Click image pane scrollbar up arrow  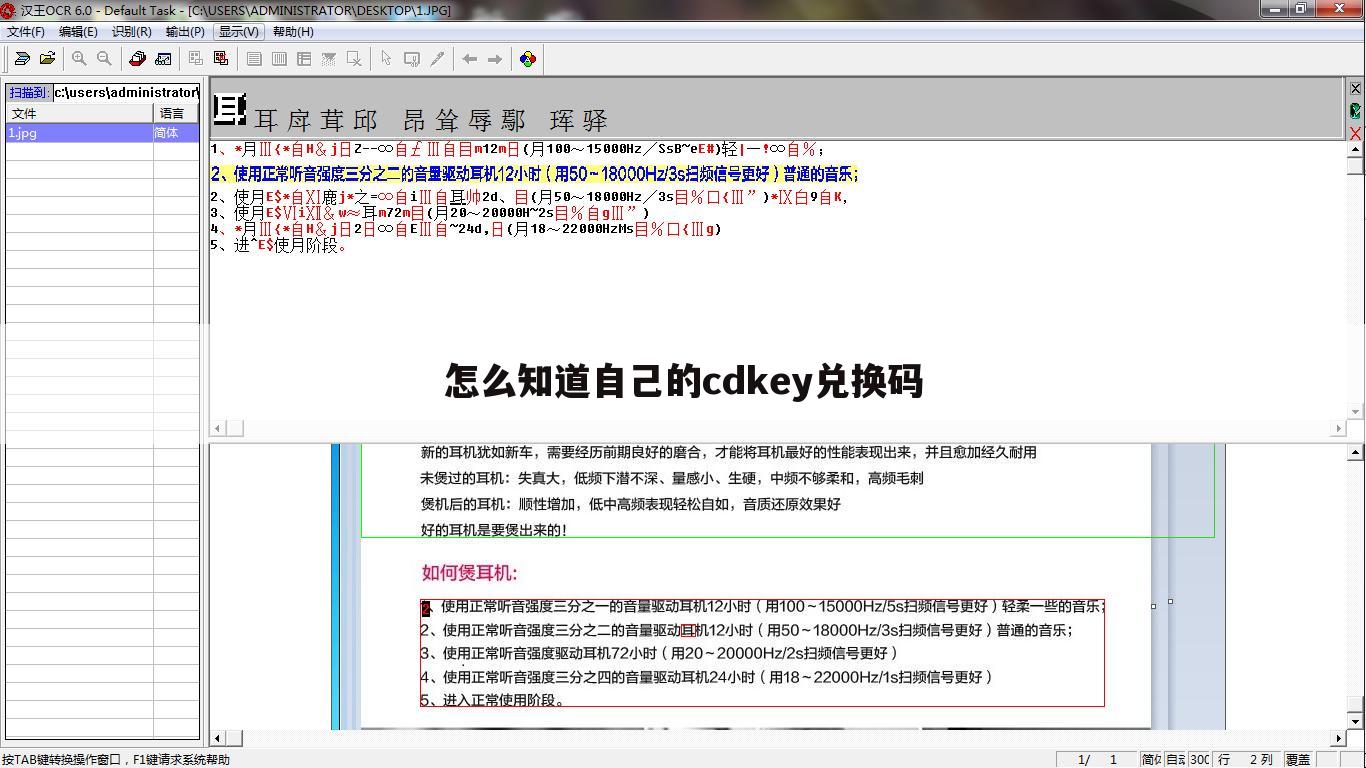1356,453
